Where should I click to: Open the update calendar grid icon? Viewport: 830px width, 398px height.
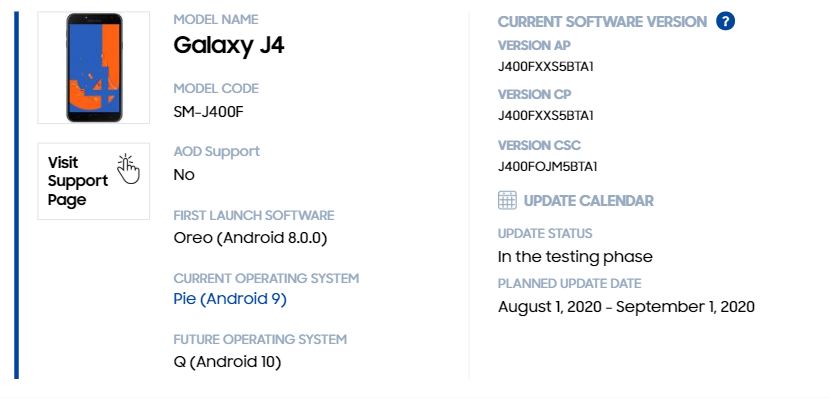[507, 201]
